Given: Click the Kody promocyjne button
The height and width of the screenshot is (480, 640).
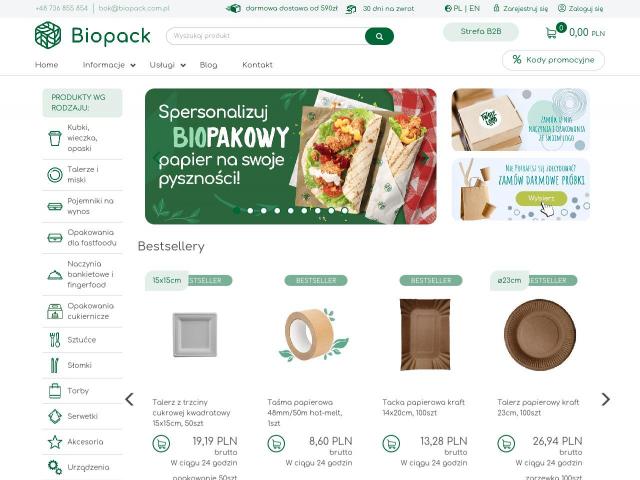Looking at the screenshot, I should (553, 60).
